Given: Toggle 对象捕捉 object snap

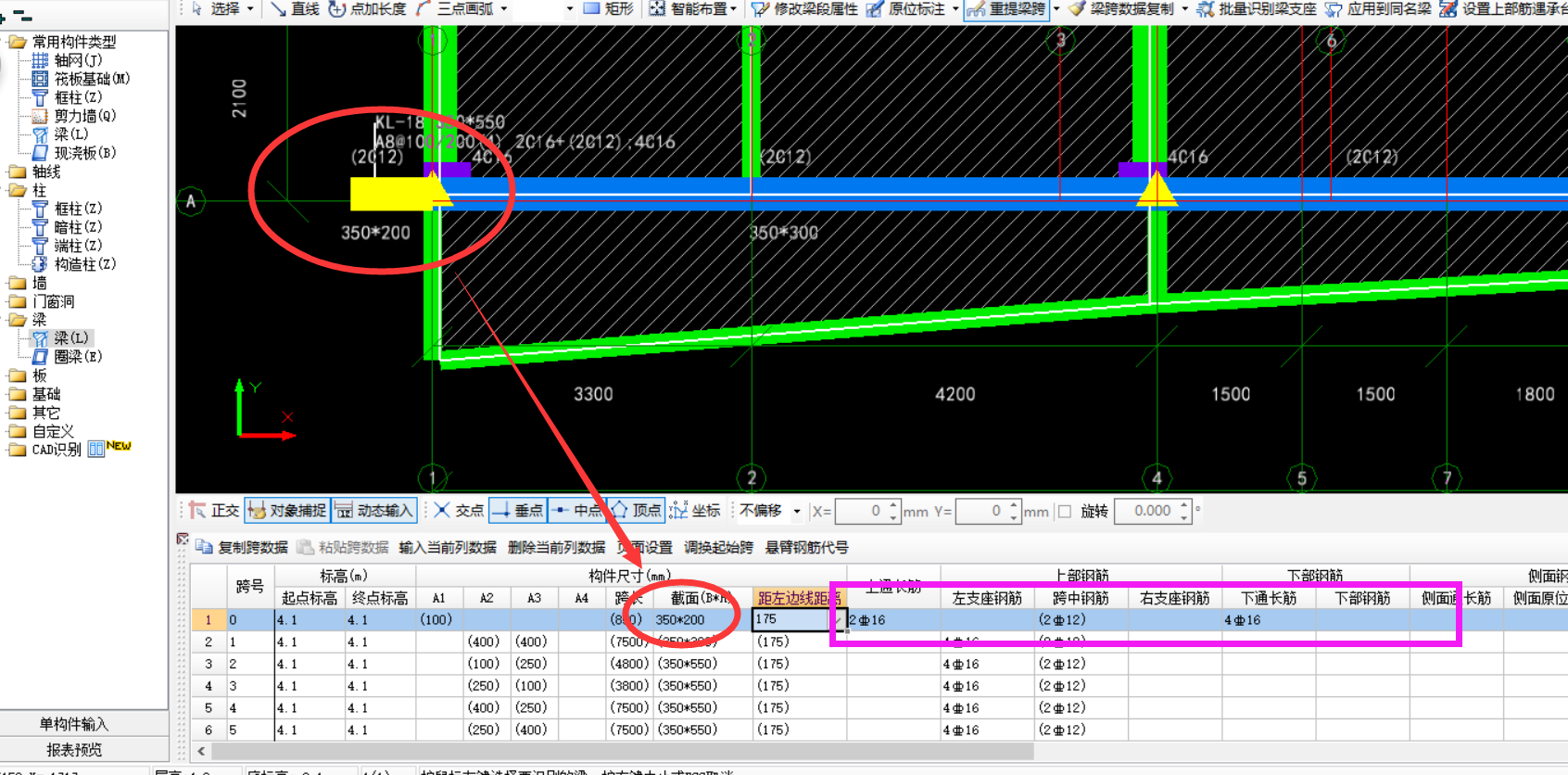Looking at the screenshot, I should (286, 510).
